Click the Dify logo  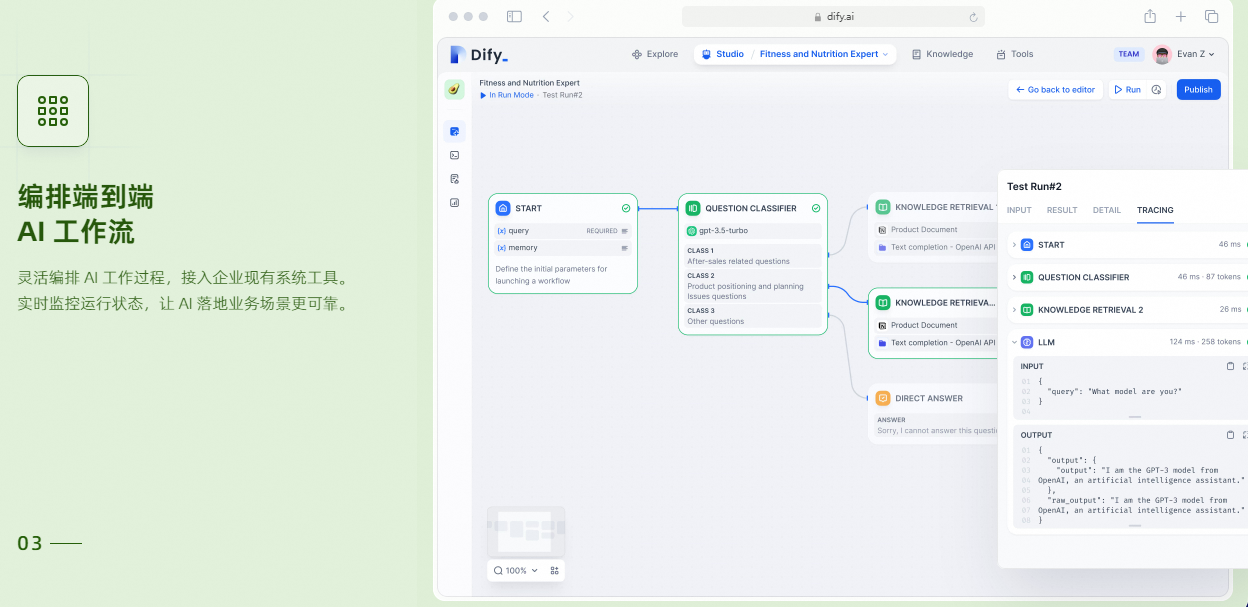[x=479, y=55]
